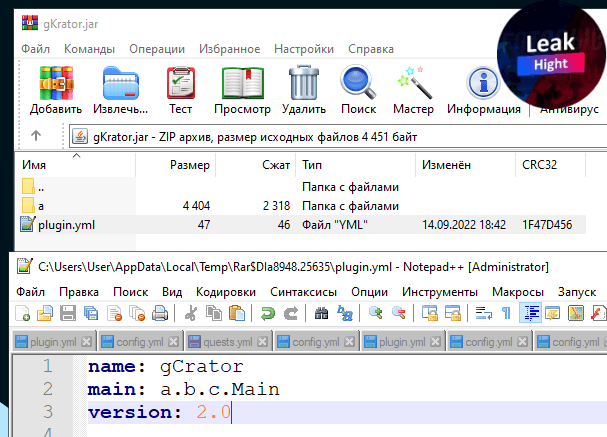Click the Open file folder icon in Notepad++
The image size is (607, 437).
[x=45, y=313]
